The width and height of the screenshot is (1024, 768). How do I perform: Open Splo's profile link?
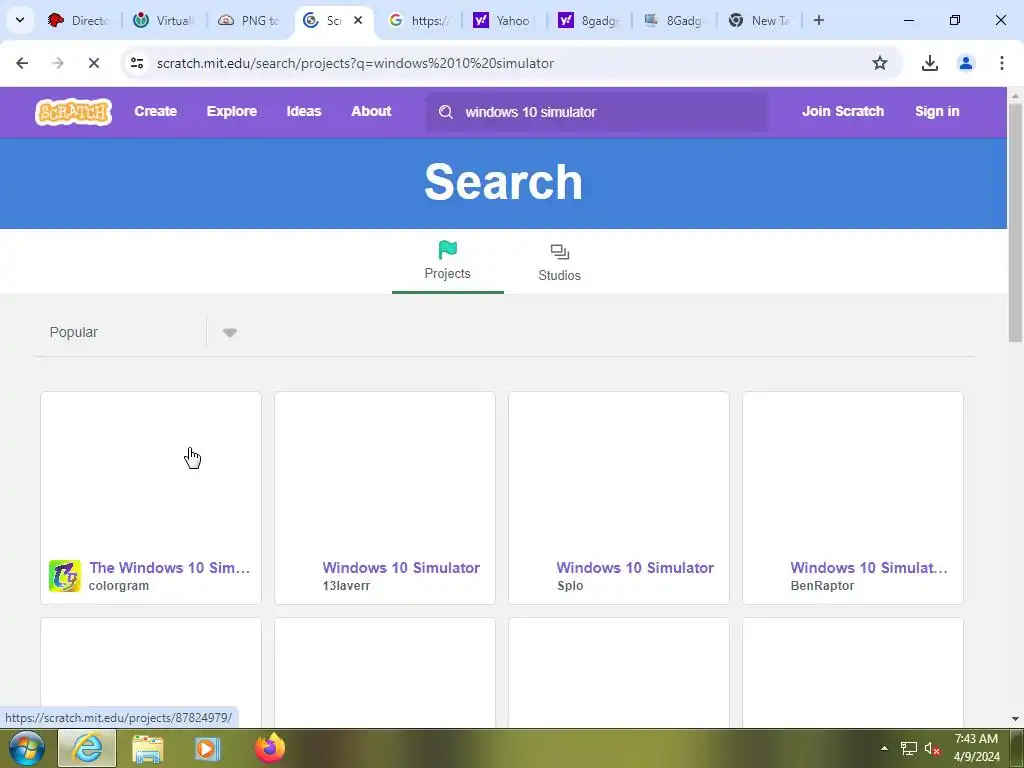click(570, 586)
